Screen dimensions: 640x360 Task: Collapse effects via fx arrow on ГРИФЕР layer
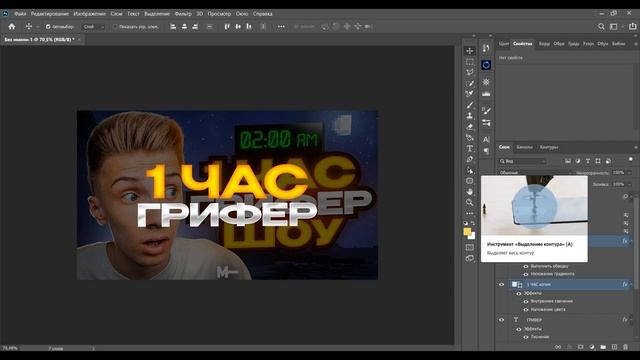(x=631, y=320)
